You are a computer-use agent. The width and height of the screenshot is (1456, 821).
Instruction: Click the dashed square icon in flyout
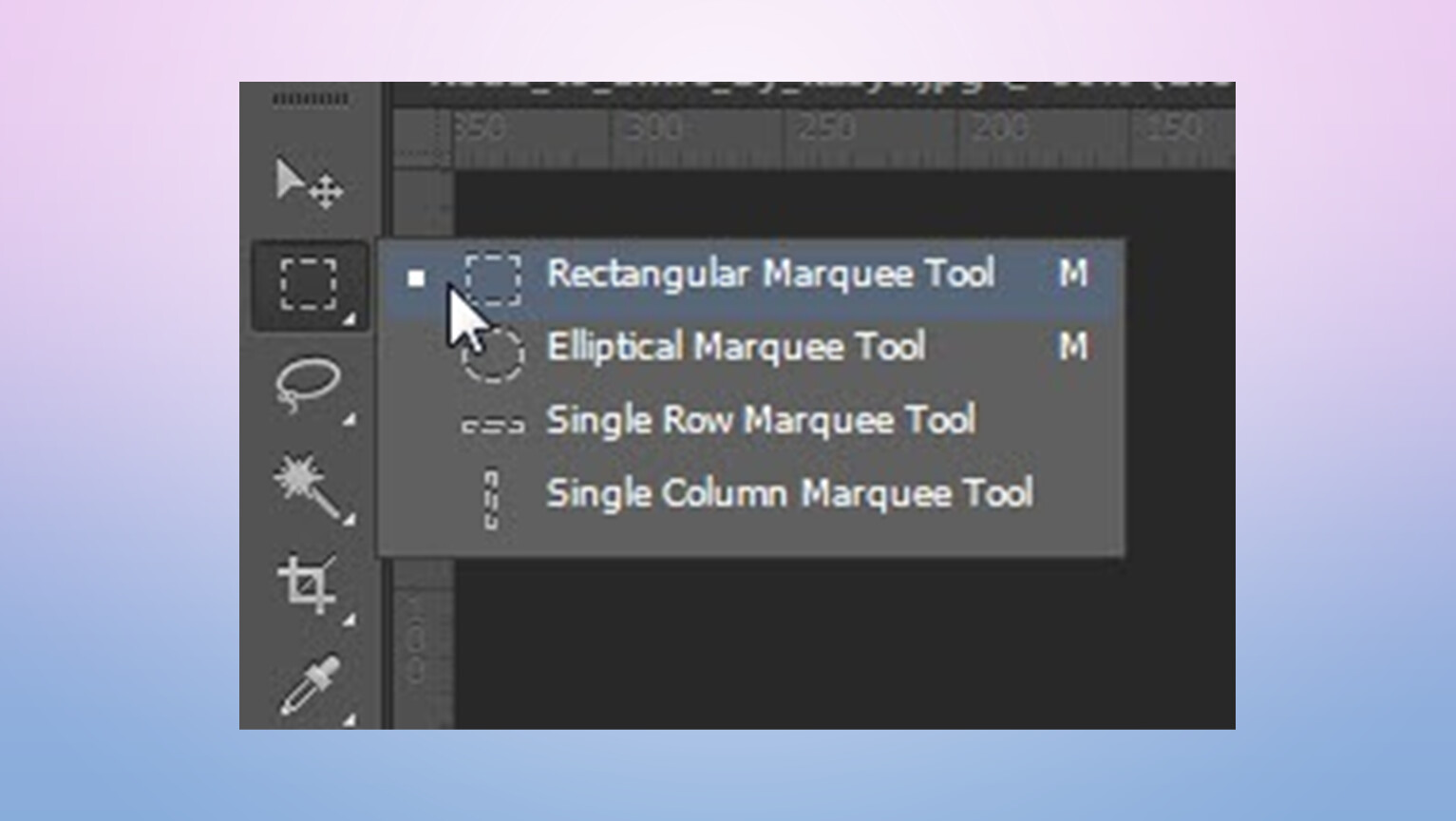[493, 279]
